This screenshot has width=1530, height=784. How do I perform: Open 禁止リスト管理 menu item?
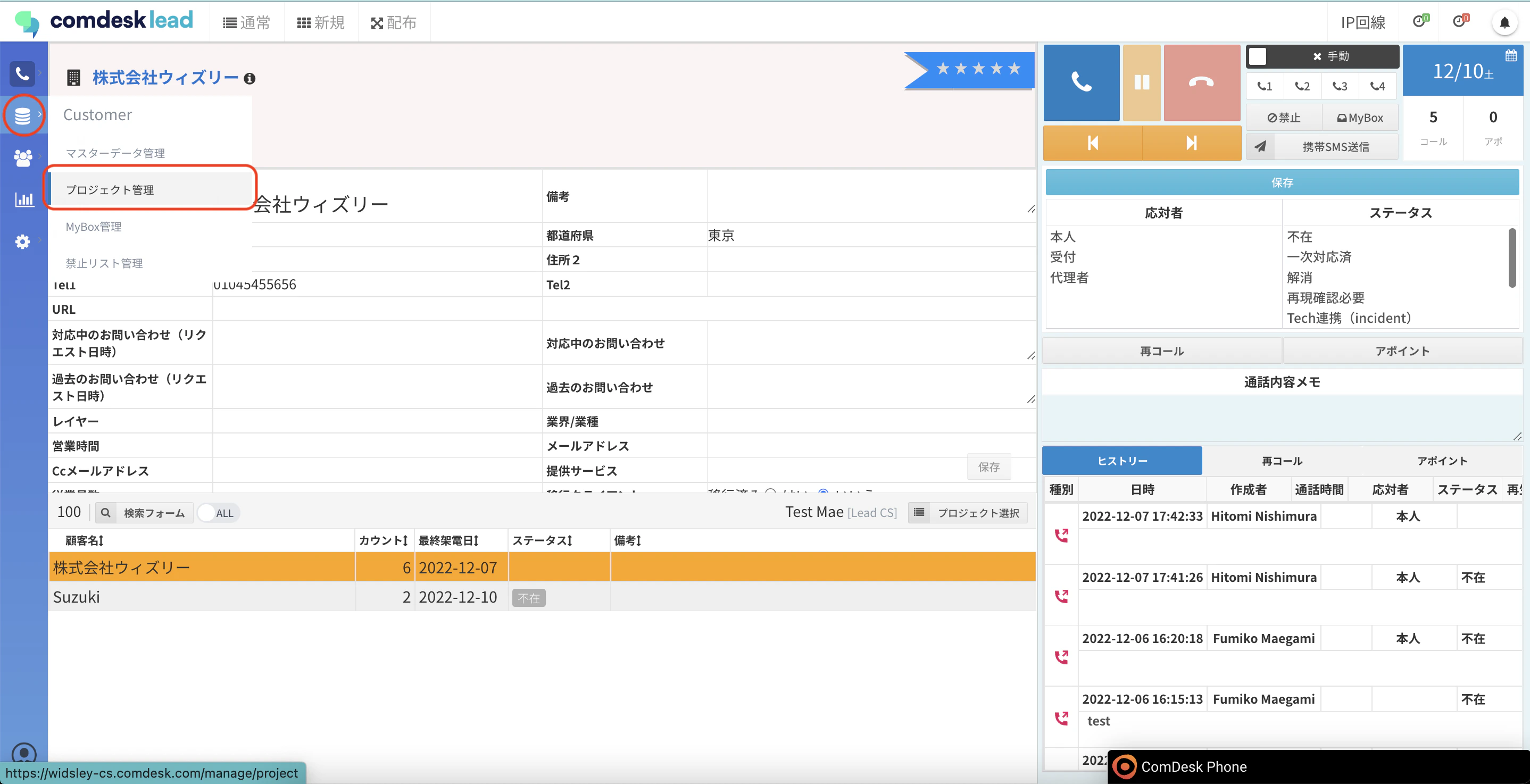pyautogui.click(x=104, y=263)
